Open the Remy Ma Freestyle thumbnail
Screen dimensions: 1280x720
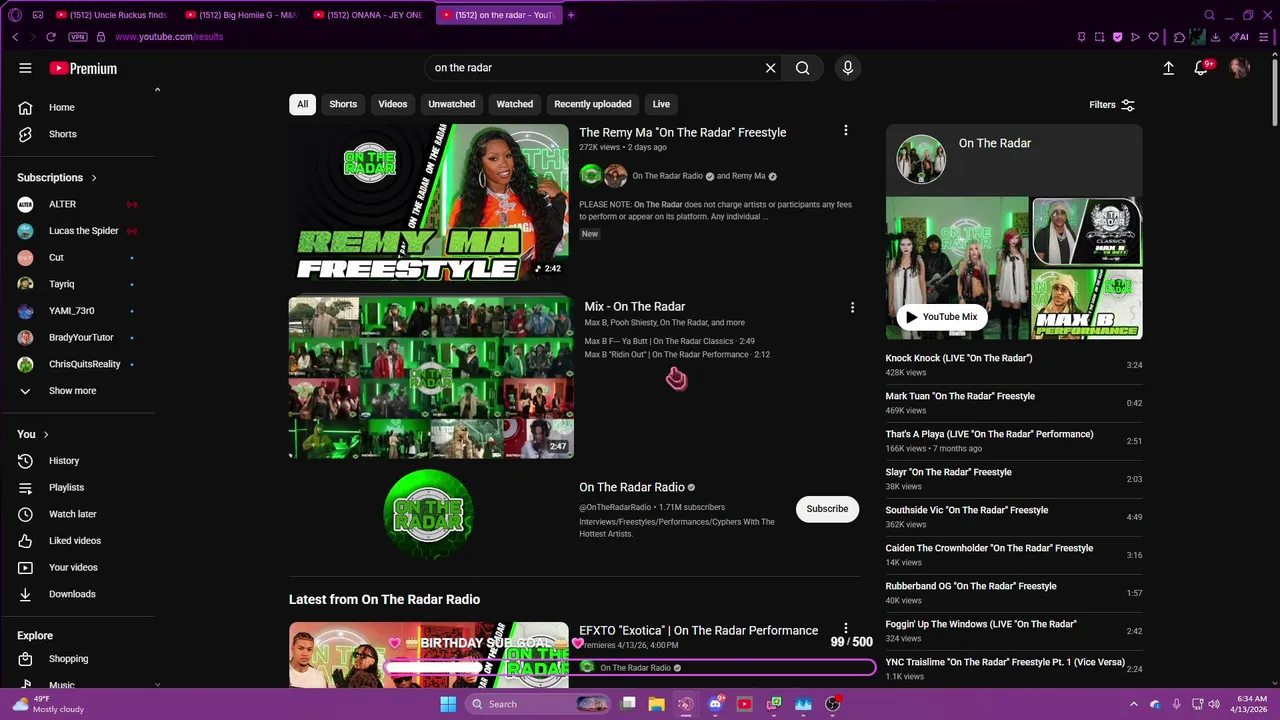429,202
